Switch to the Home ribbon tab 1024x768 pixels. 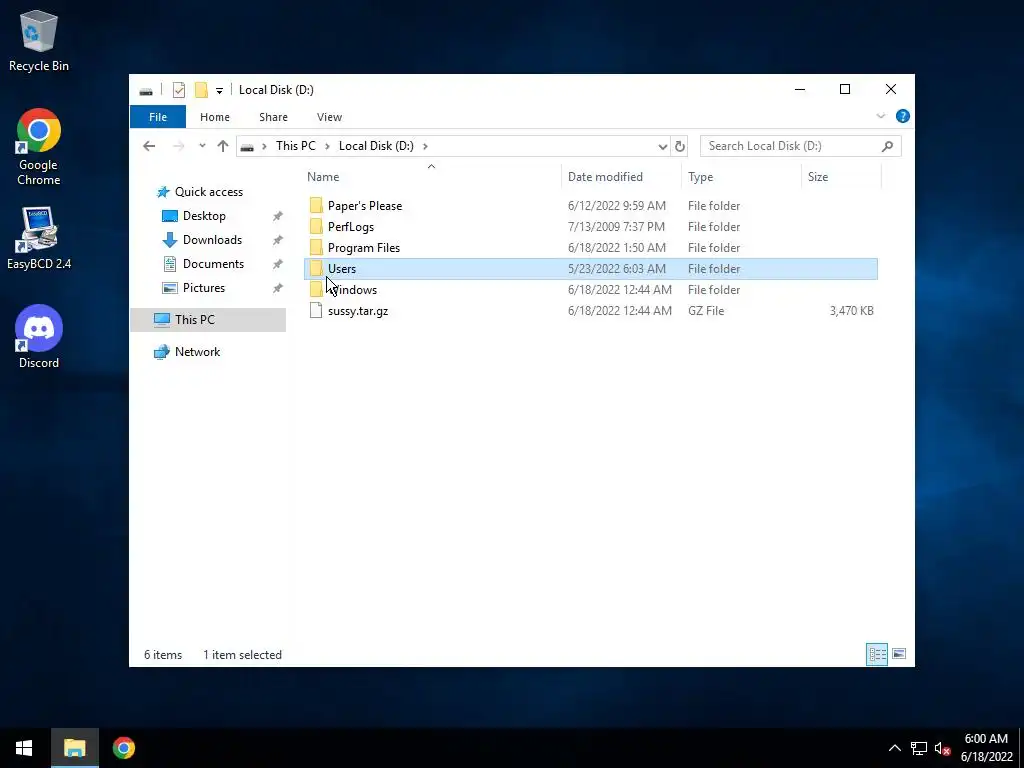pyautogui.click(x=215, y=117)
